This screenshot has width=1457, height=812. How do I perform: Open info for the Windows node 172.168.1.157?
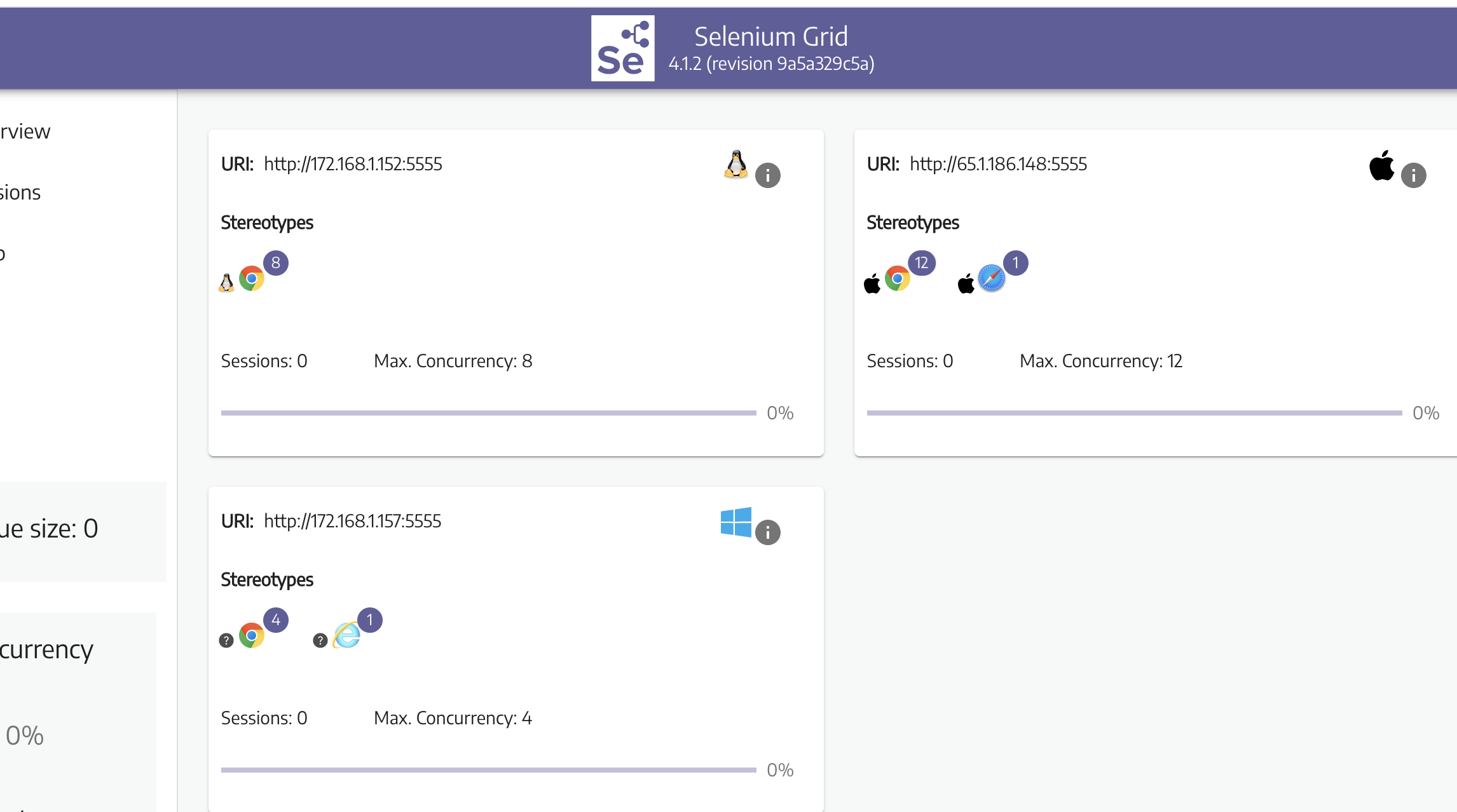click(767, 532)
